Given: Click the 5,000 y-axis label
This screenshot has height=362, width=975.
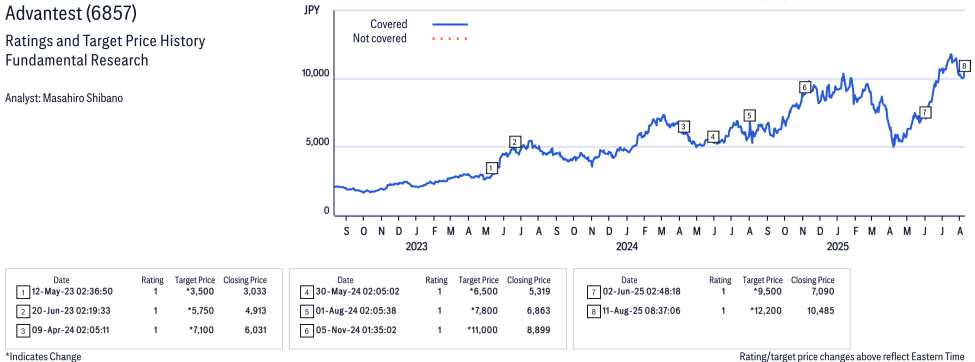Looking at the screenshot, I should point(318,142).
